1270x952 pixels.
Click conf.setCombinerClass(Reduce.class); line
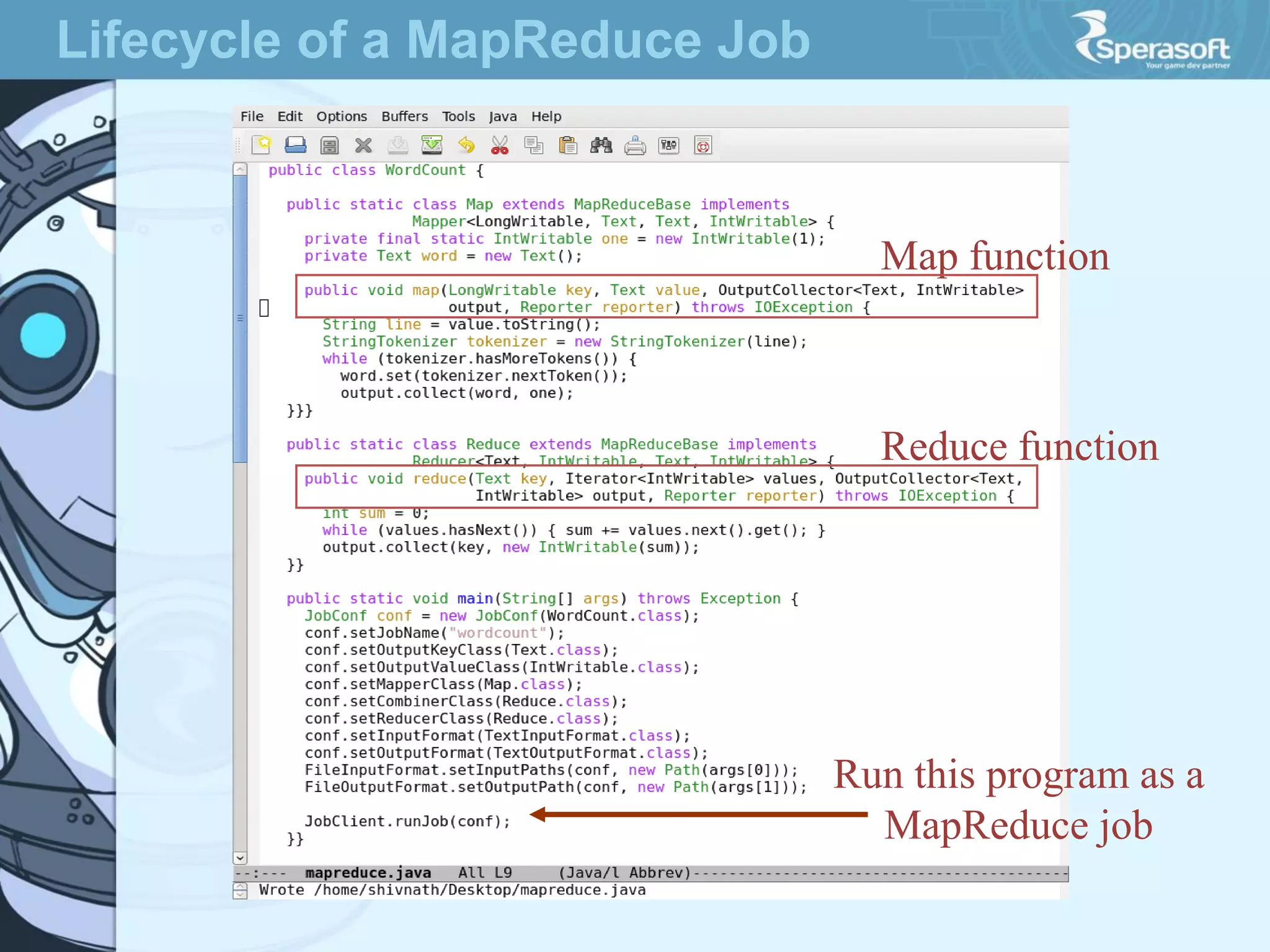click(x=466, y=701)
